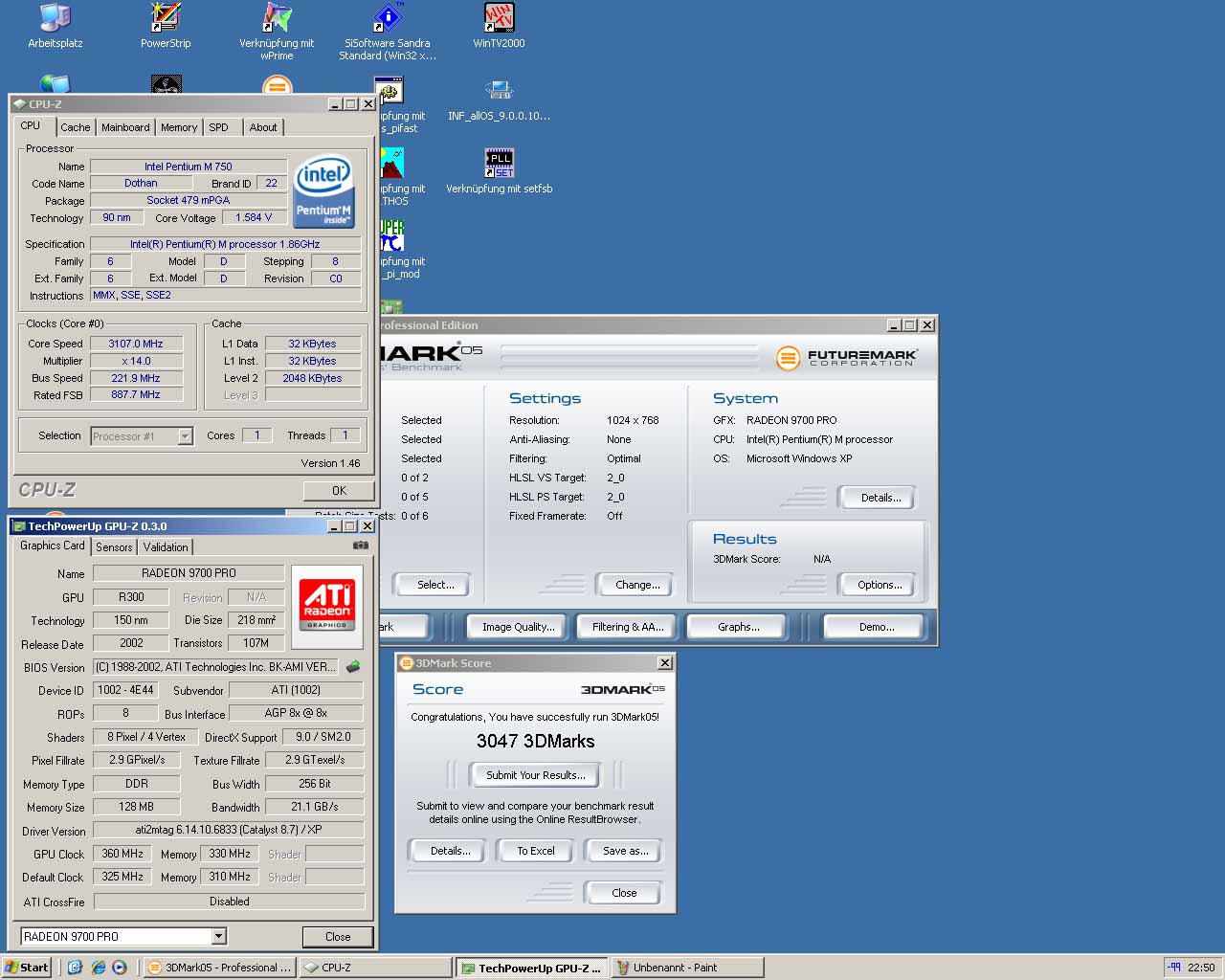Select the CPU tab in CPU-Z
This screenshot has width=1225, height=980.
[31, 126]
